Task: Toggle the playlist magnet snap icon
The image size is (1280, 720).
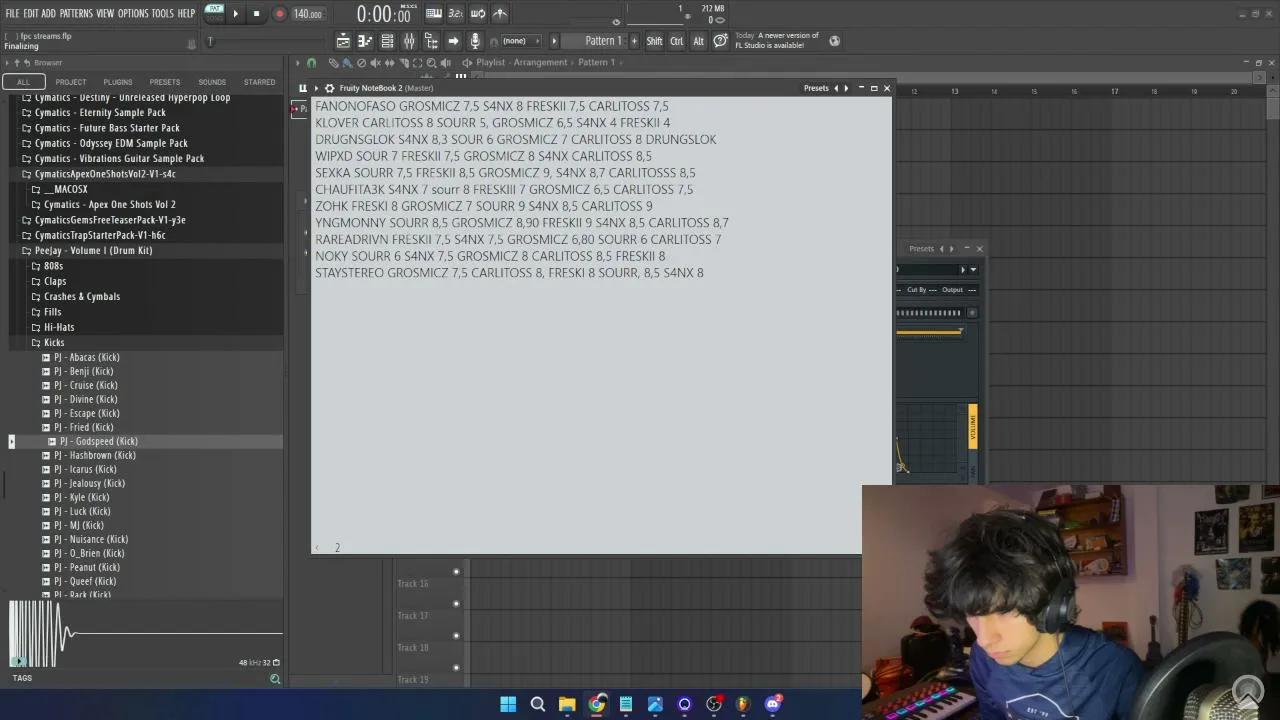Action: tap(311, 62)
